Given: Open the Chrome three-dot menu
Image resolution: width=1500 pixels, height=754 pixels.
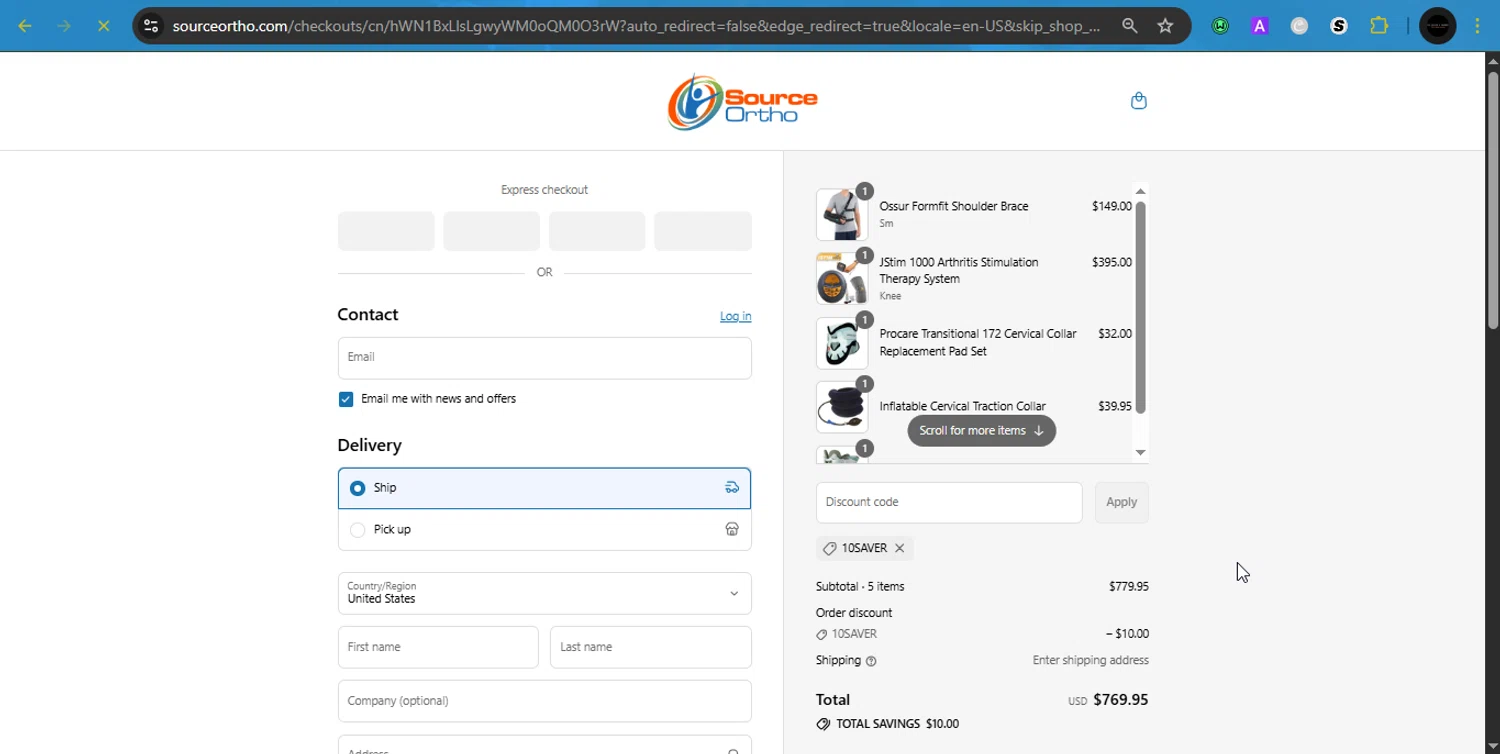Looking at the screenshot, I should click(1477, 26).
